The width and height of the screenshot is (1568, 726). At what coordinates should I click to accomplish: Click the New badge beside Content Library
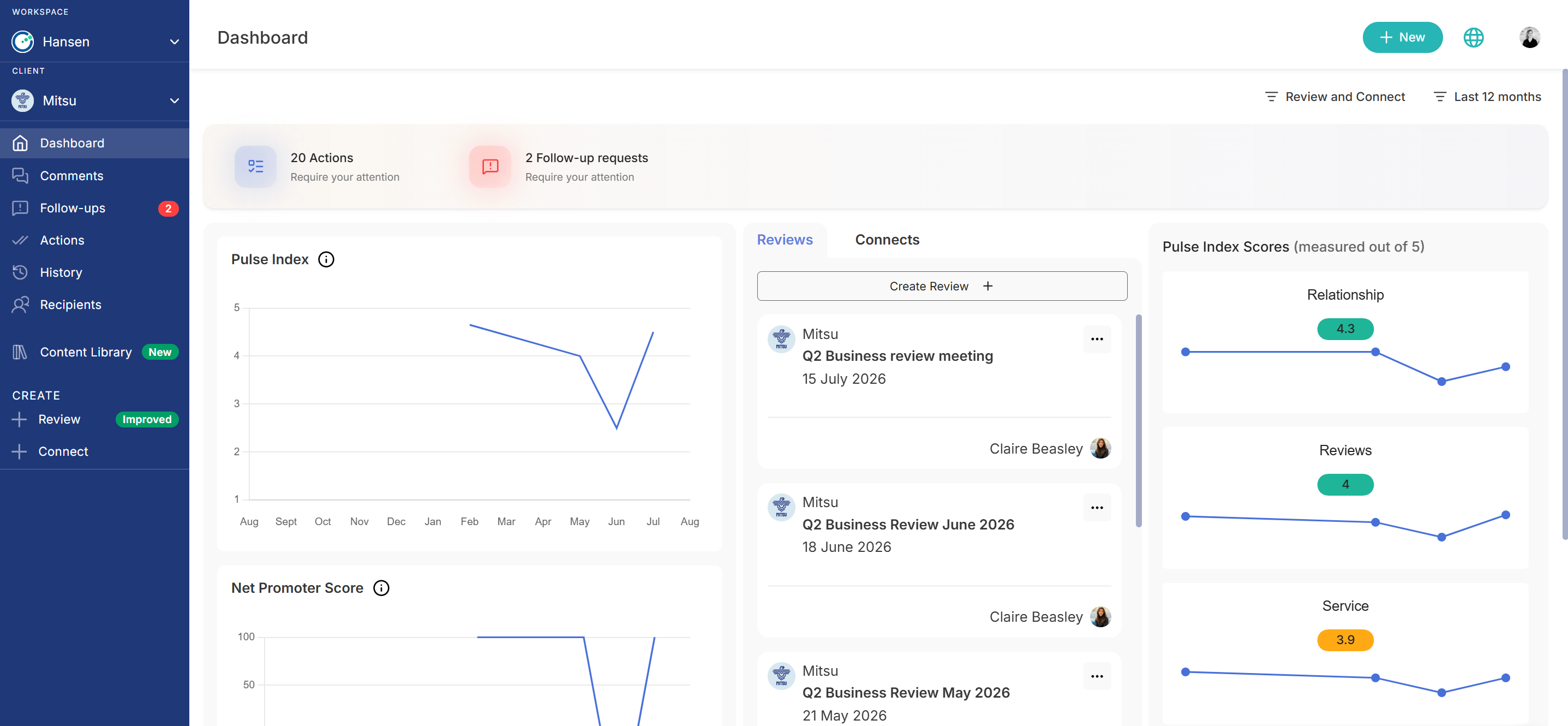(x=160, y=352)
